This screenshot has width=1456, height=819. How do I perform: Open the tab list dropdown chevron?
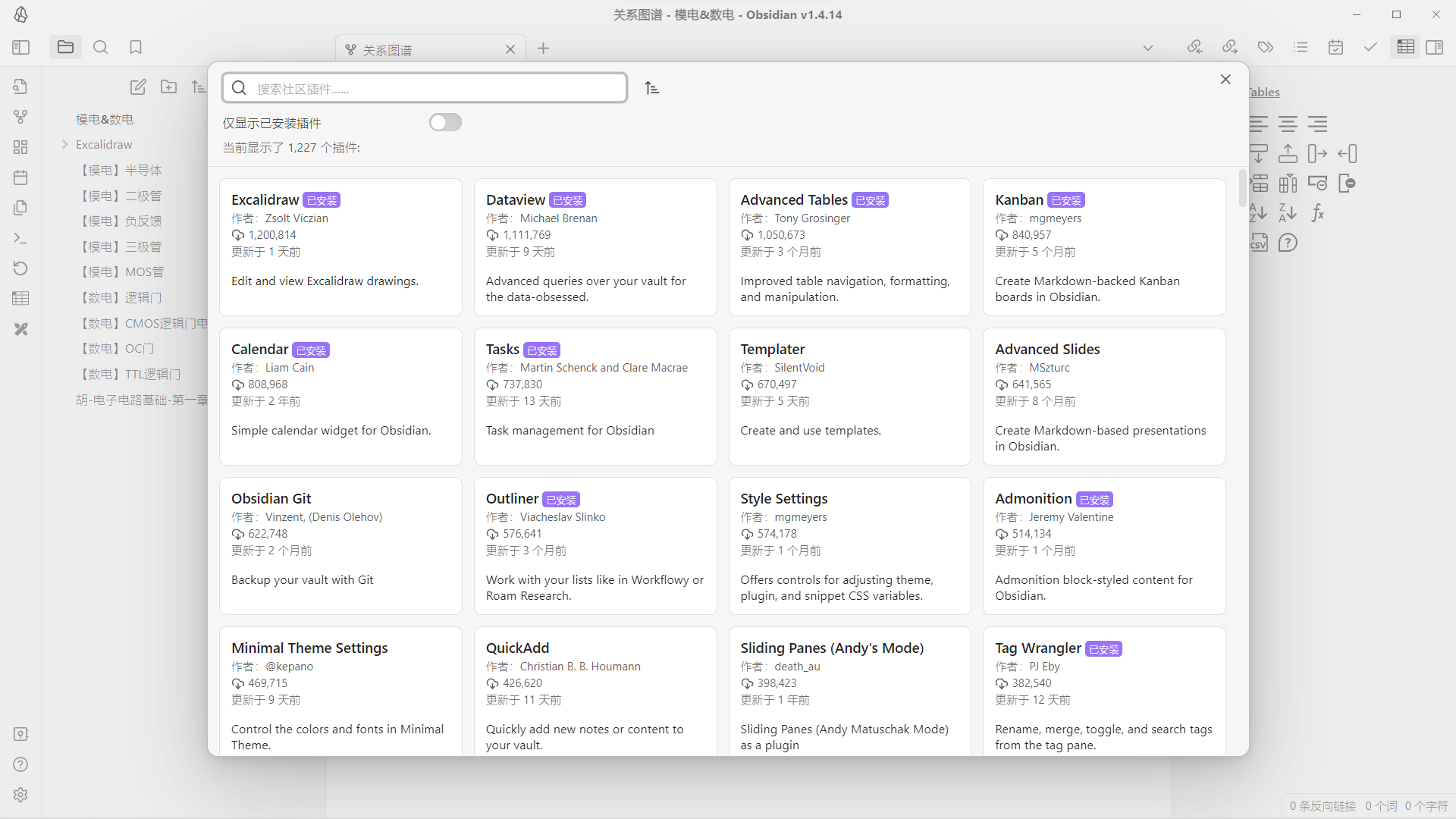tap(1148, 48)
